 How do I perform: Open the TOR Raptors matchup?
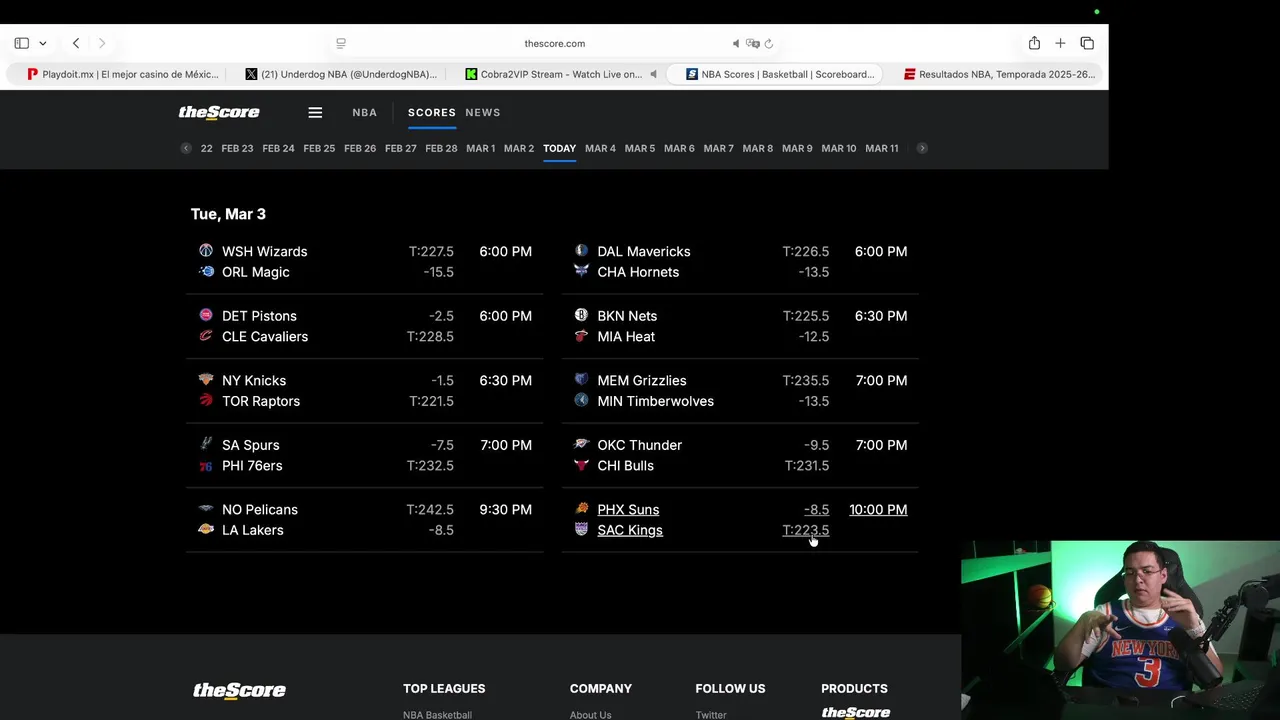[261, 401]
